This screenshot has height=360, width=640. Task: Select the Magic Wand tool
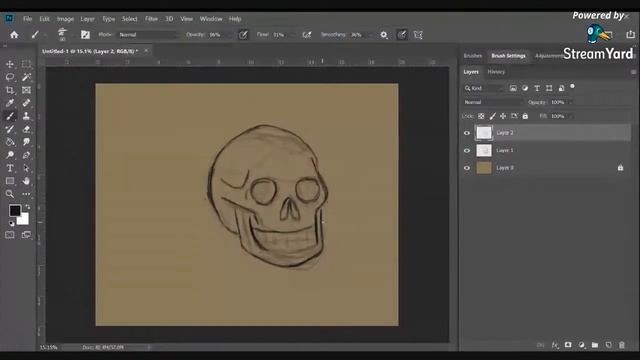[x=26, y=77]
